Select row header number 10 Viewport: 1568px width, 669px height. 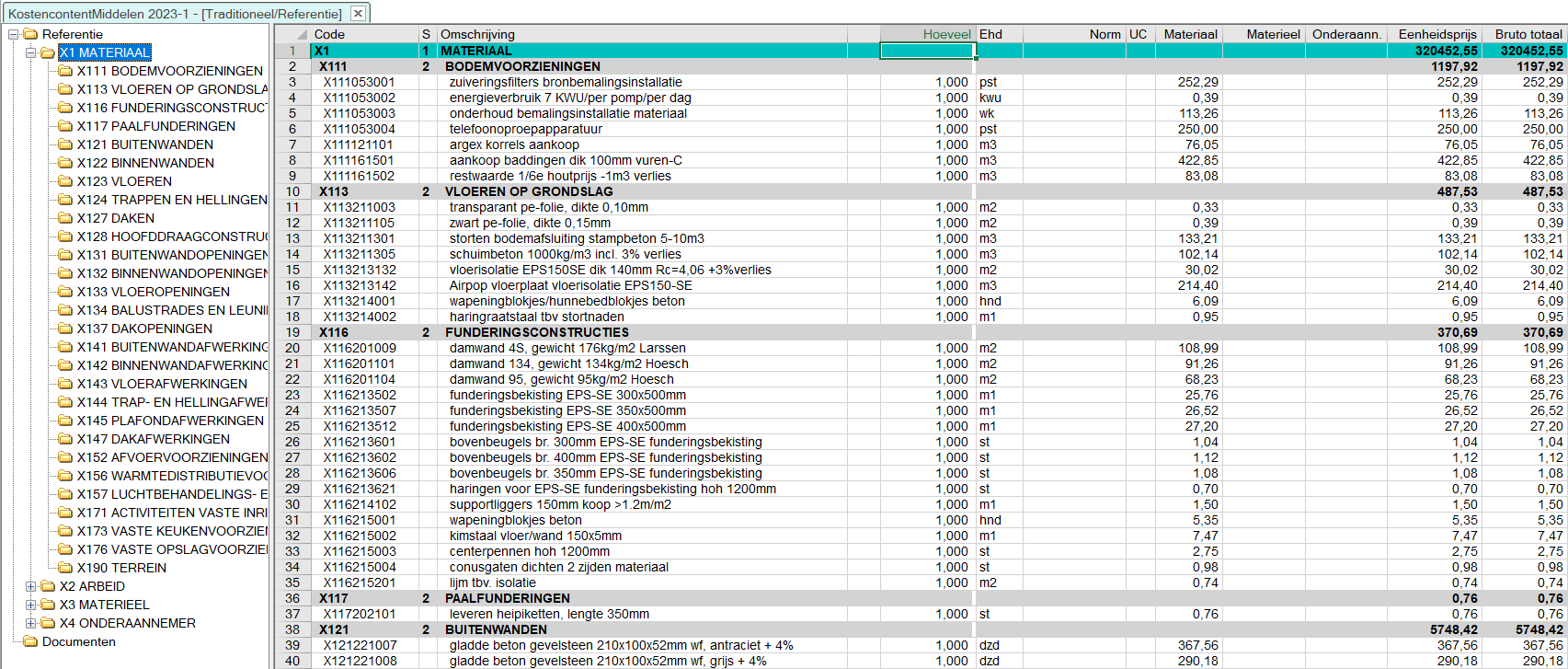pyautogui.click(x=292, y=191)
